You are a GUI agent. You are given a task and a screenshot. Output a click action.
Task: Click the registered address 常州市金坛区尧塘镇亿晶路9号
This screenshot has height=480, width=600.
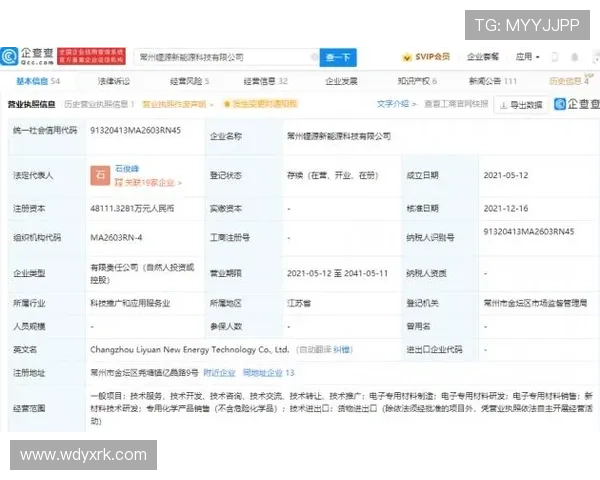[x=144, y=373]
